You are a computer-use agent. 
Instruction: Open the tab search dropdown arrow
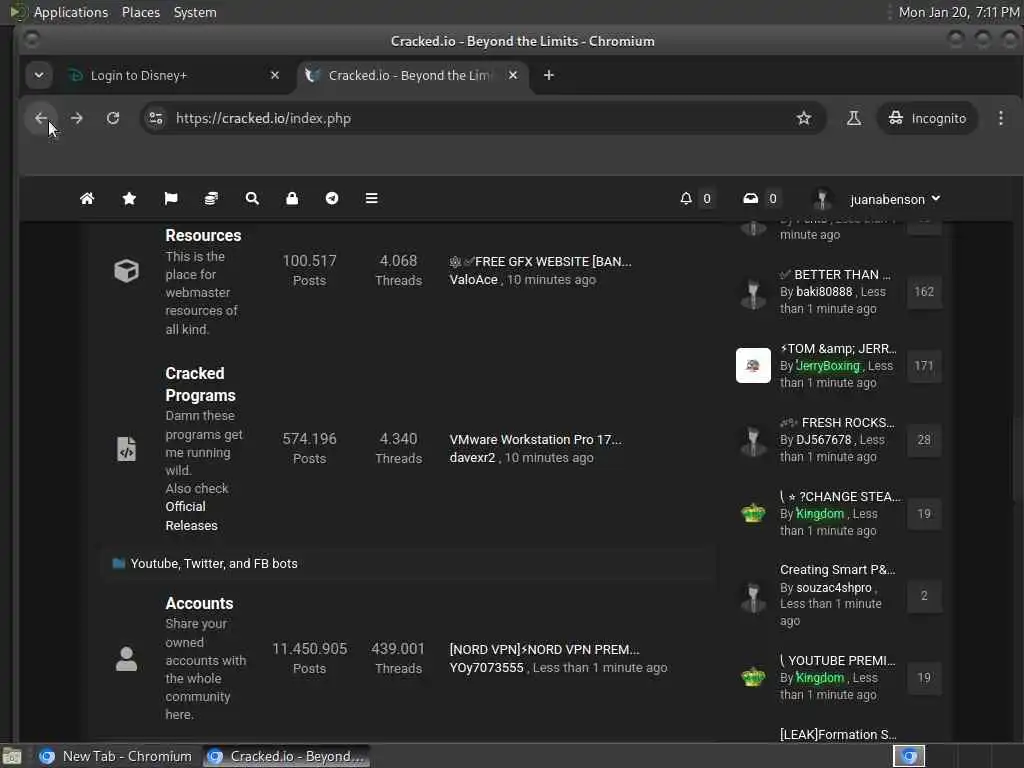tap(39, 75)
